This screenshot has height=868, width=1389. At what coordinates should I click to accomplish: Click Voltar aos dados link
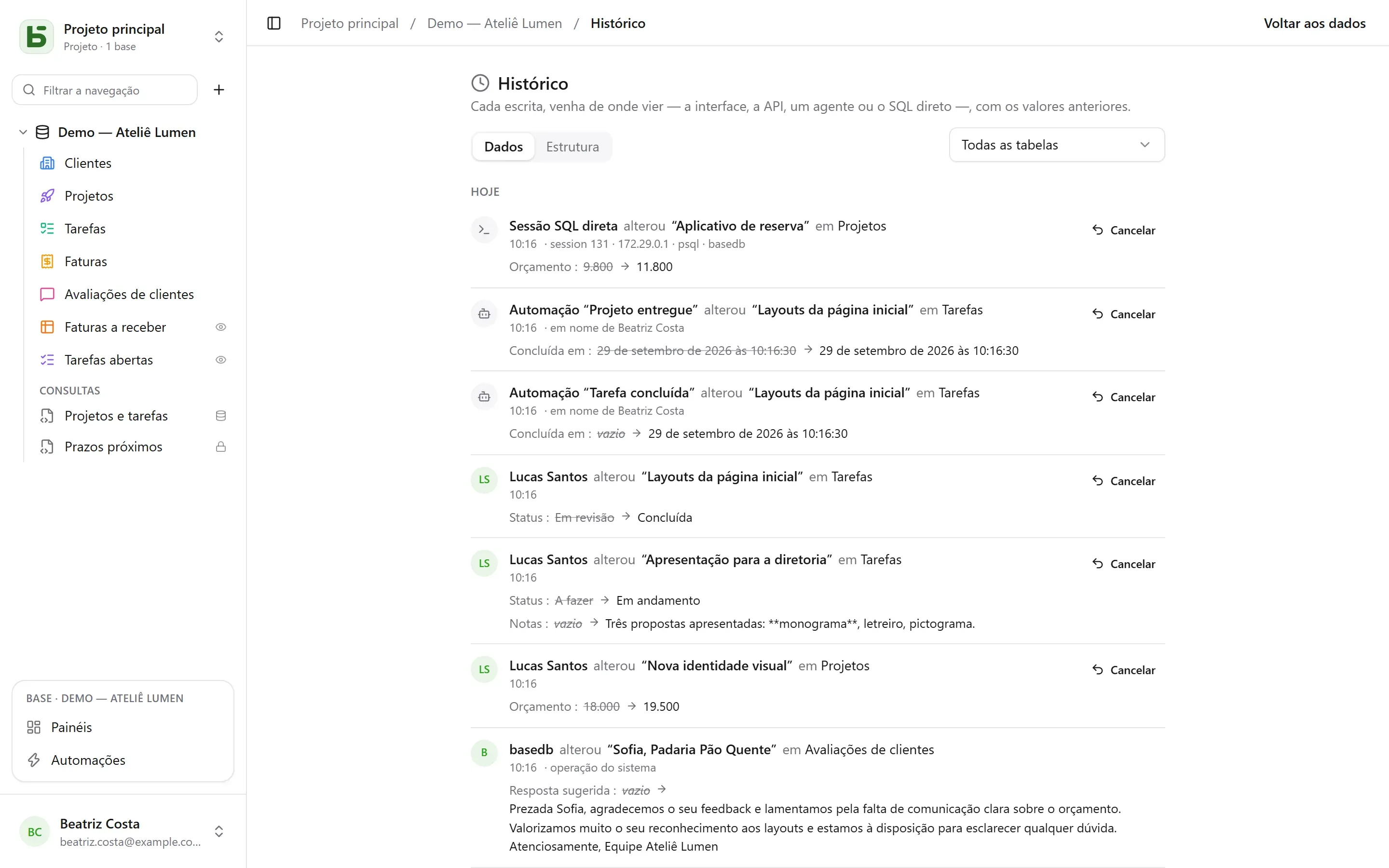(1314, 24)
